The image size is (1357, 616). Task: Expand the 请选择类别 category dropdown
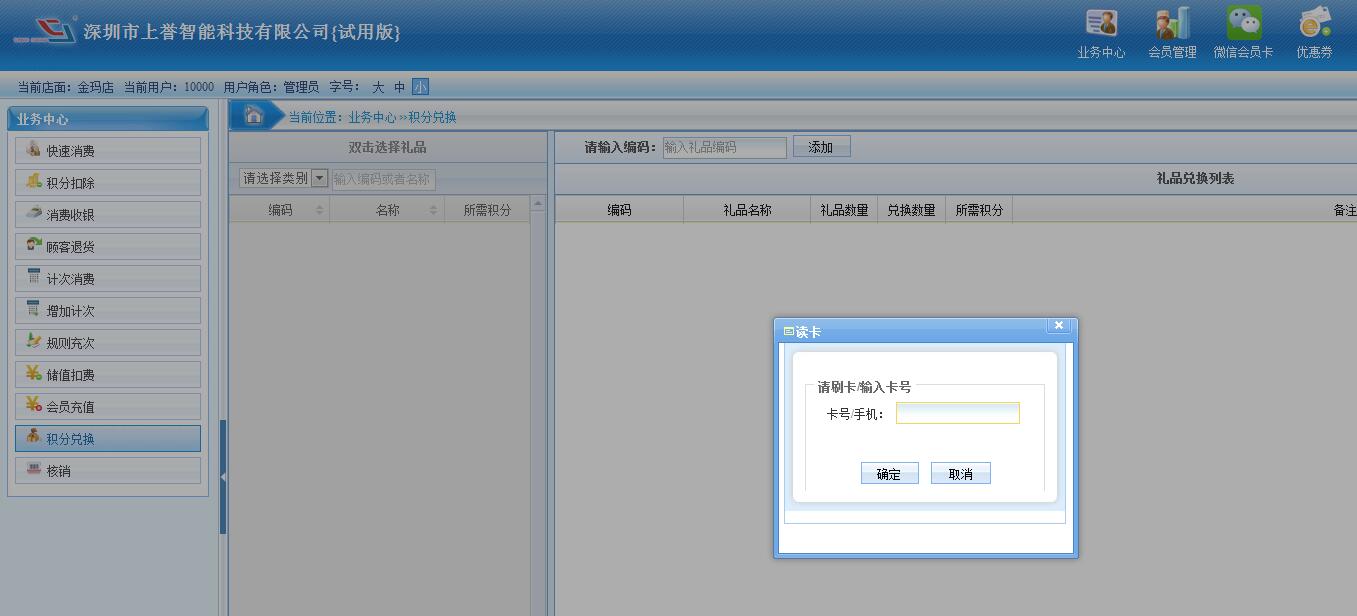click(320, 178)
